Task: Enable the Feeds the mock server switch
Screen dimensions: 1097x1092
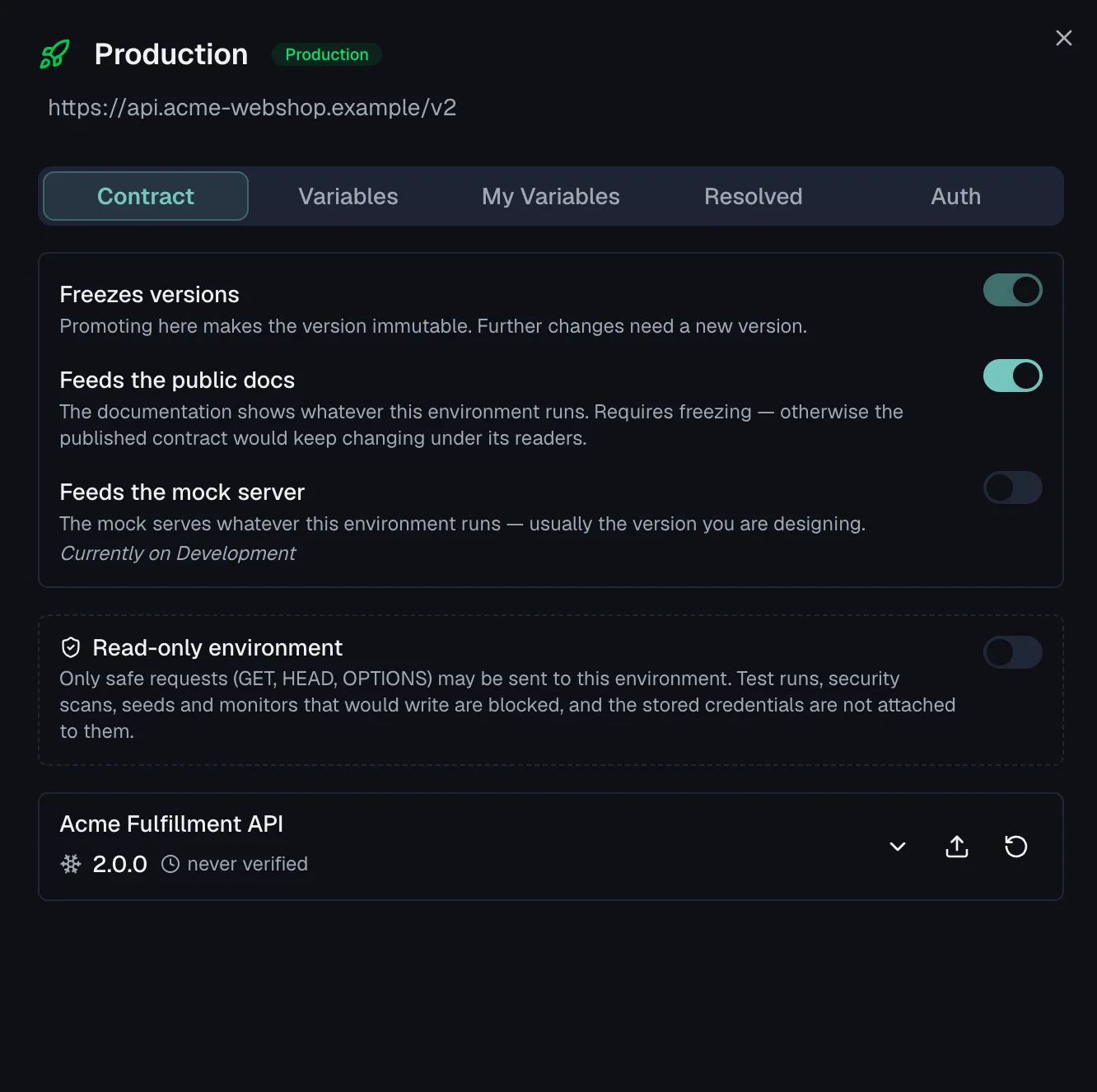Action: [x=1013, y=488]
